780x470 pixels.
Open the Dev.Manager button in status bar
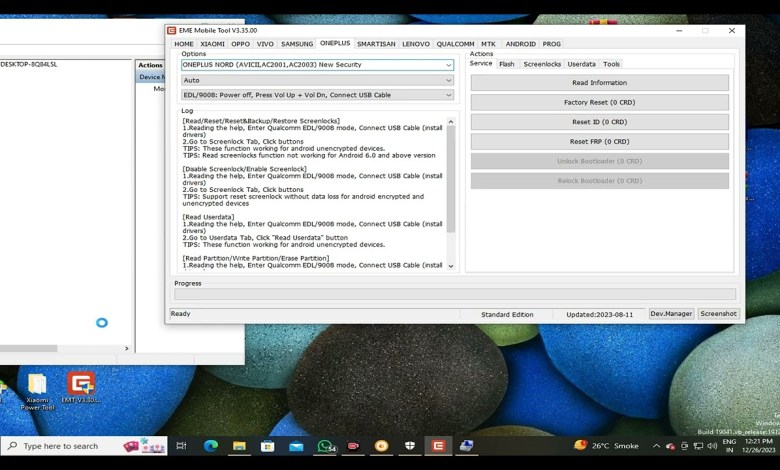click(x=671, y=314)
